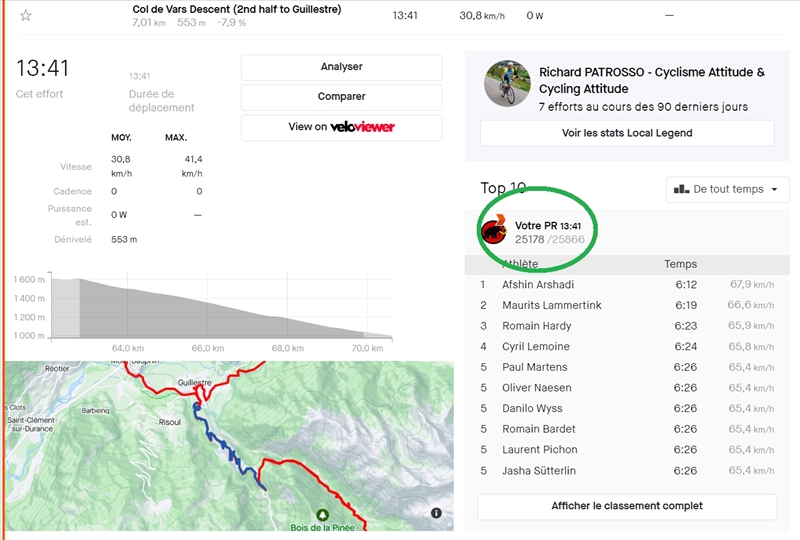Click Richard Patrosso's profile photo

point(507,84)
